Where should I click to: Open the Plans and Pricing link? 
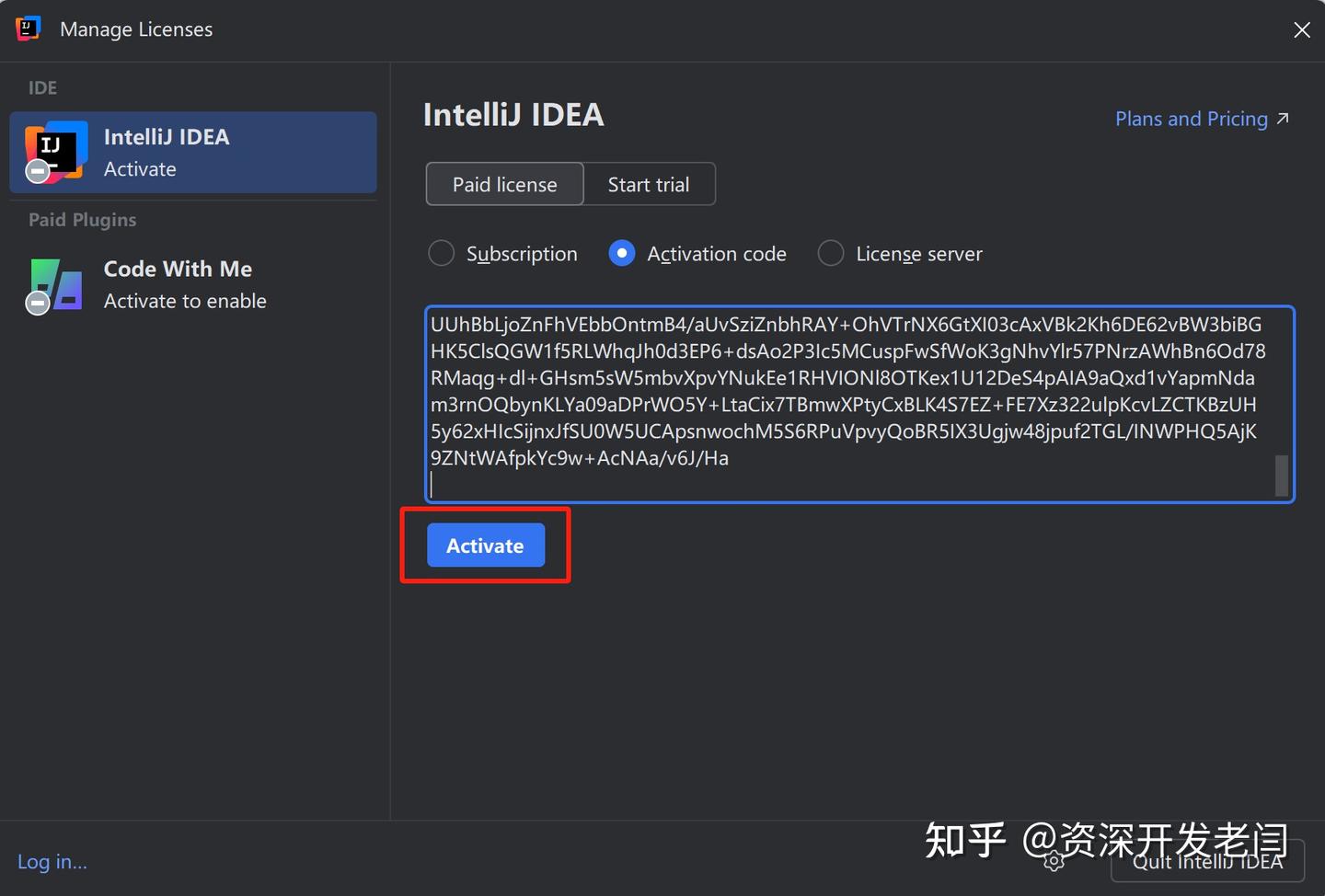1191,119
